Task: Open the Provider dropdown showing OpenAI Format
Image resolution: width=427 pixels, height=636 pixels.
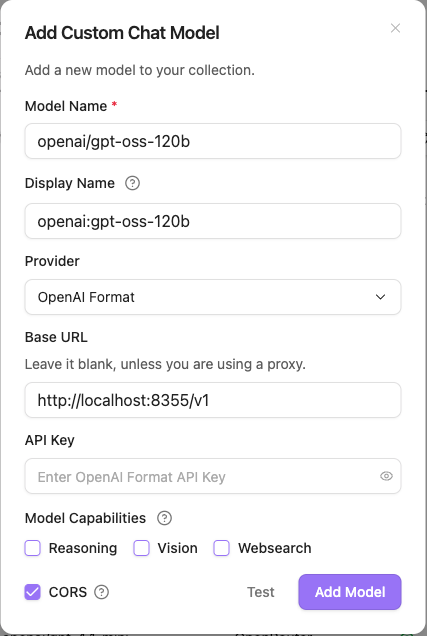Action: pos(213,297)
